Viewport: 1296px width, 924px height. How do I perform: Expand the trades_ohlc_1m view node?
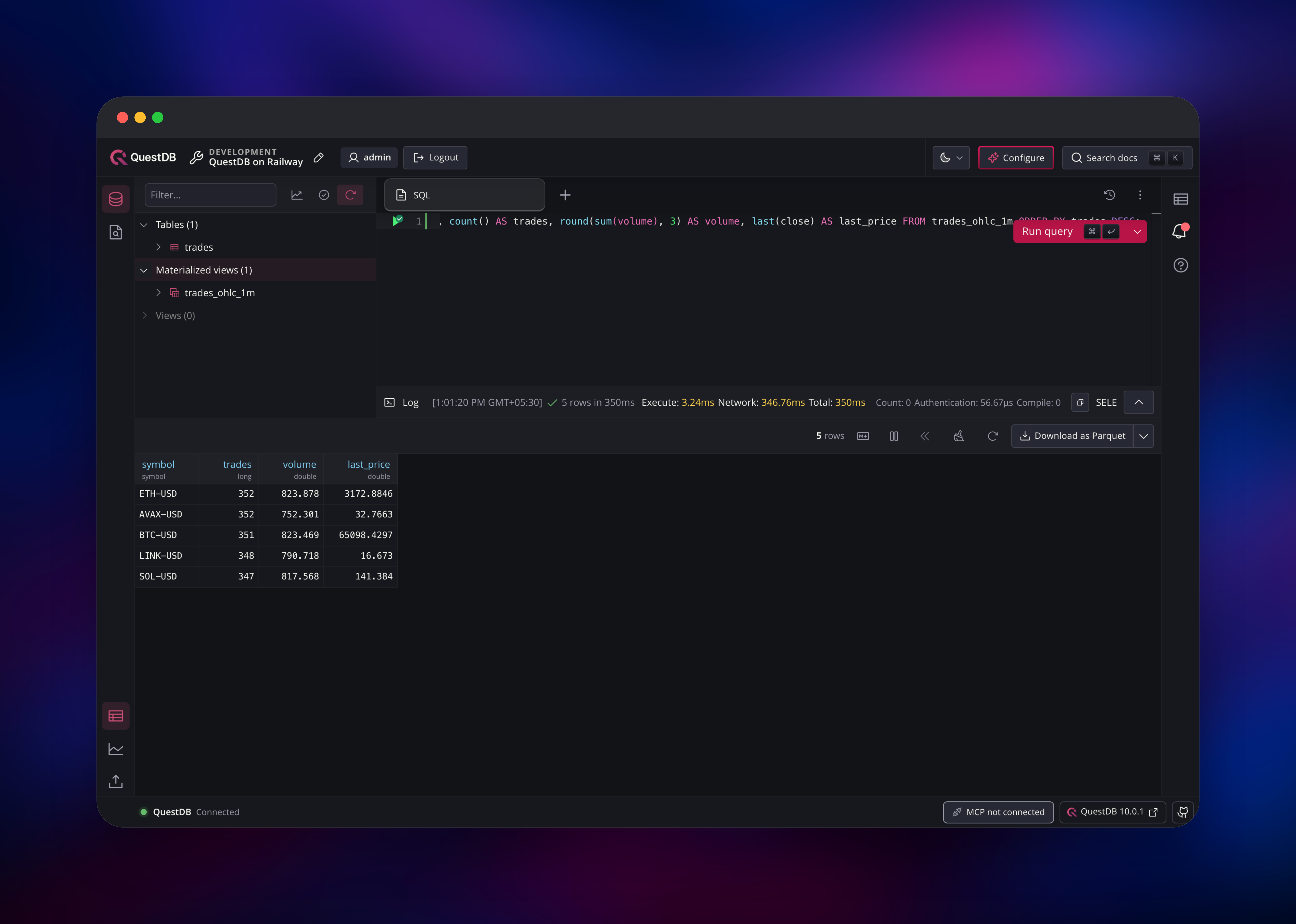(x=159, y=293)
